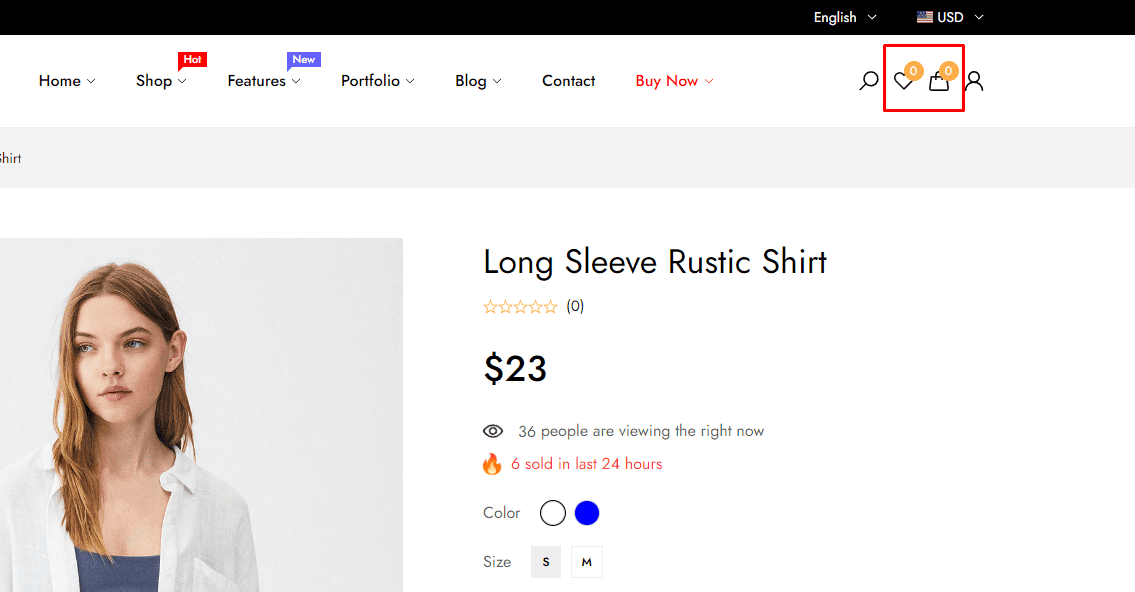
Task: Select size S option
Action: (x=546, y=562)
